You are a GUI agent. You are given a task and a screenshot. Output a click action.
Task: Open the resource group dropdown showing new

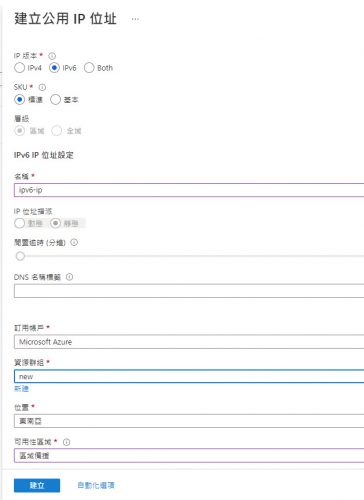click(189, 377)
